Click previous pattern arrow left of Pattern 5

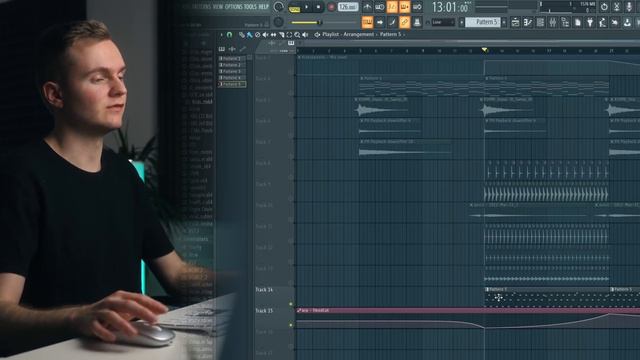point(462,22)
